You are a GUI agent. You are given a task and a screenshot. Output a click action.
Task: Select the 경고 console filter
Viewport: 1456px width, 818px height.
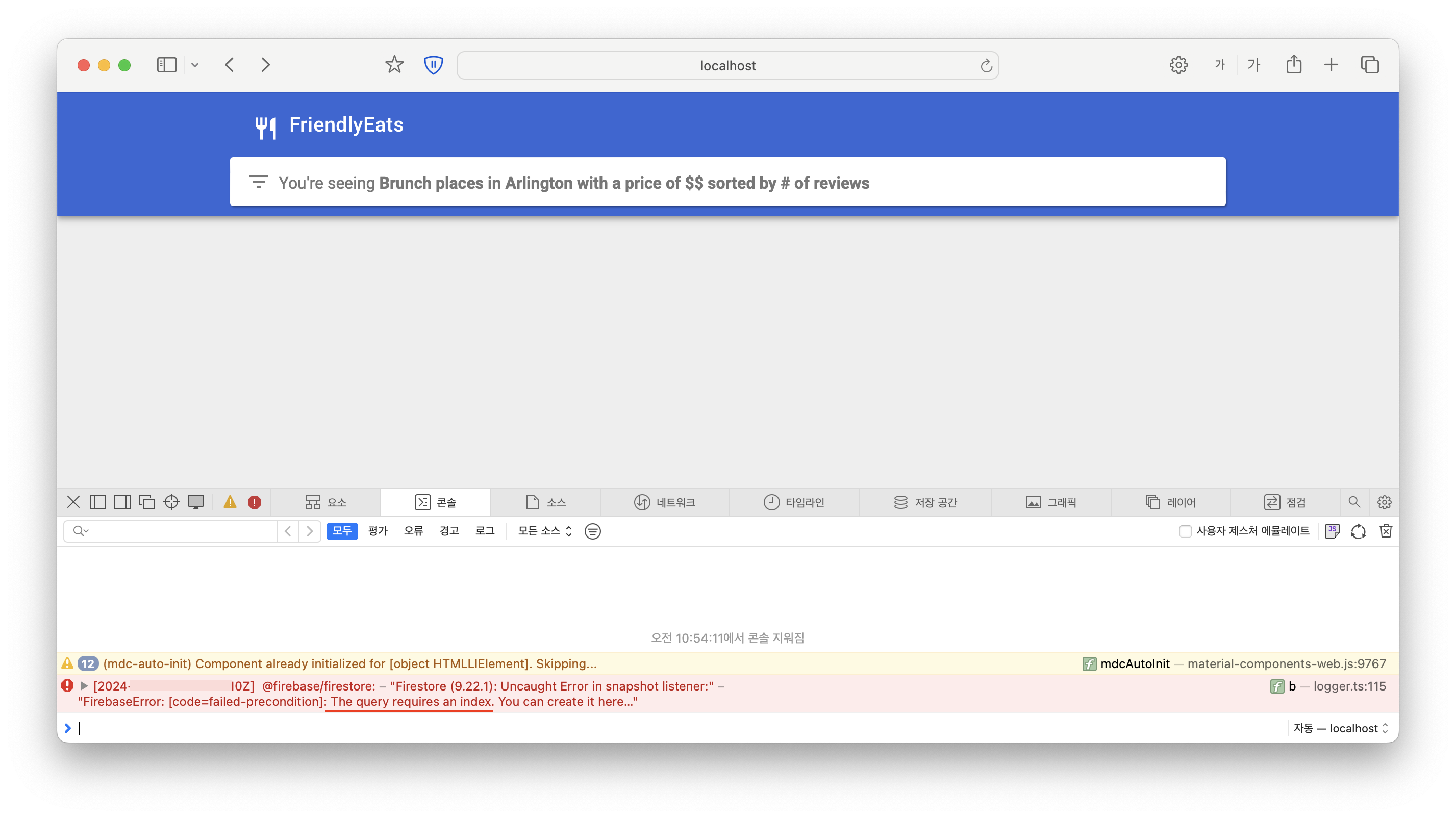click(x=449, y=531)
